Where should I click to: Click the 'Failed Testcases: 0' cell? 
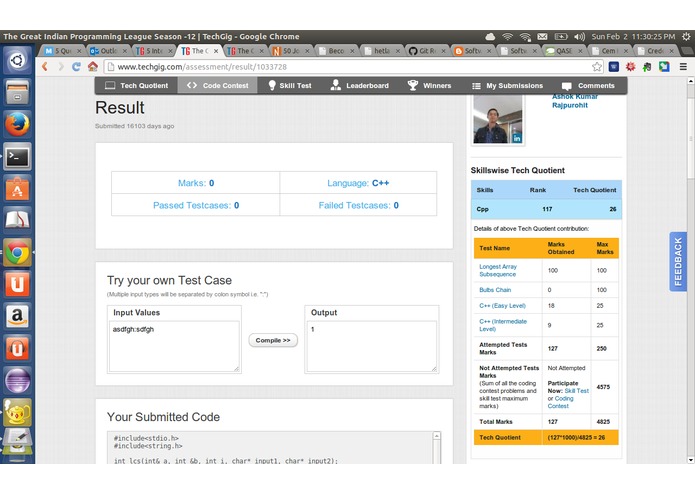358,205
